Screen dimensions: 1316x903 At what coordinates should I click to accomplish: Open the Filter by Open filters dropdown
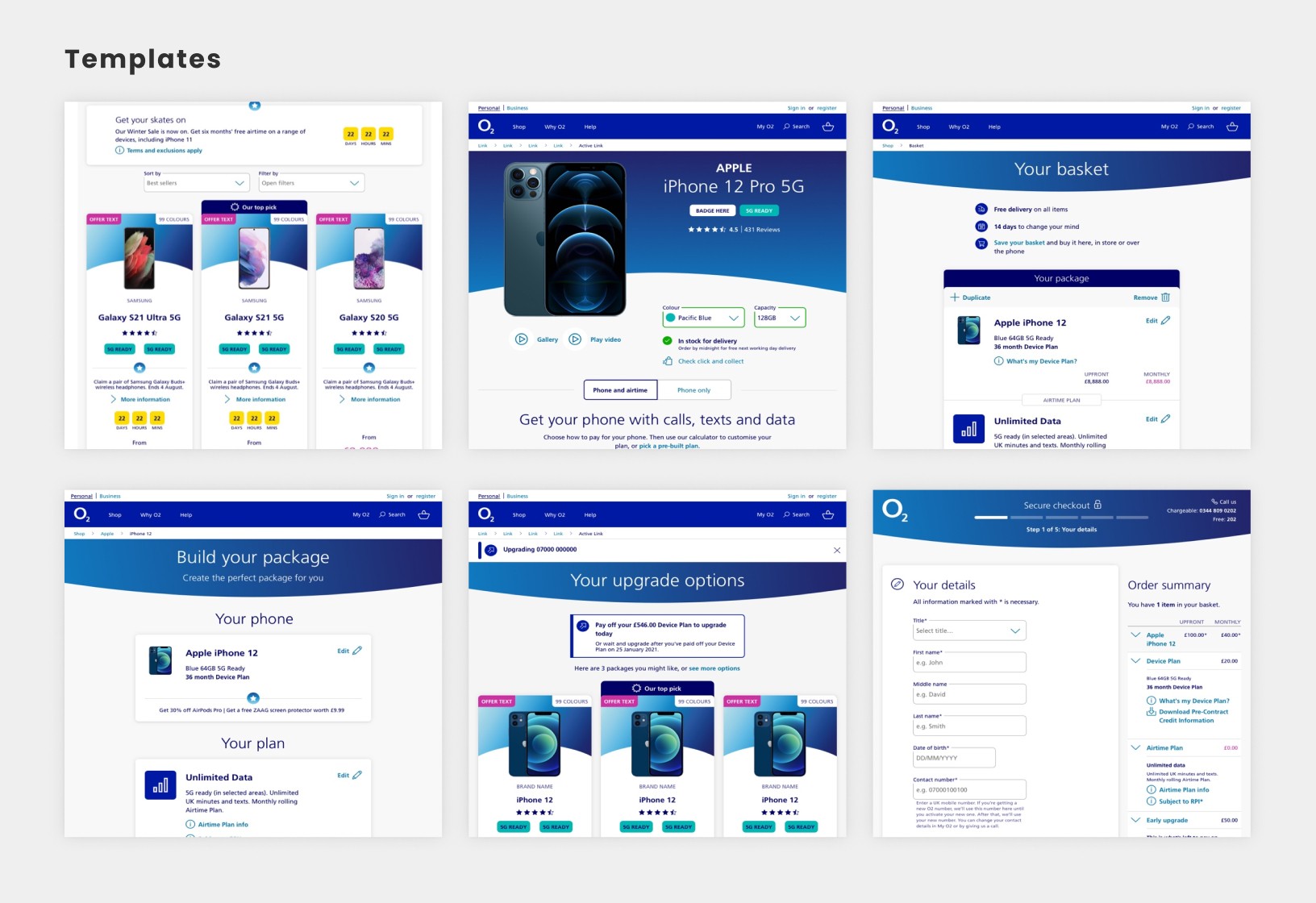click(311, 183)
